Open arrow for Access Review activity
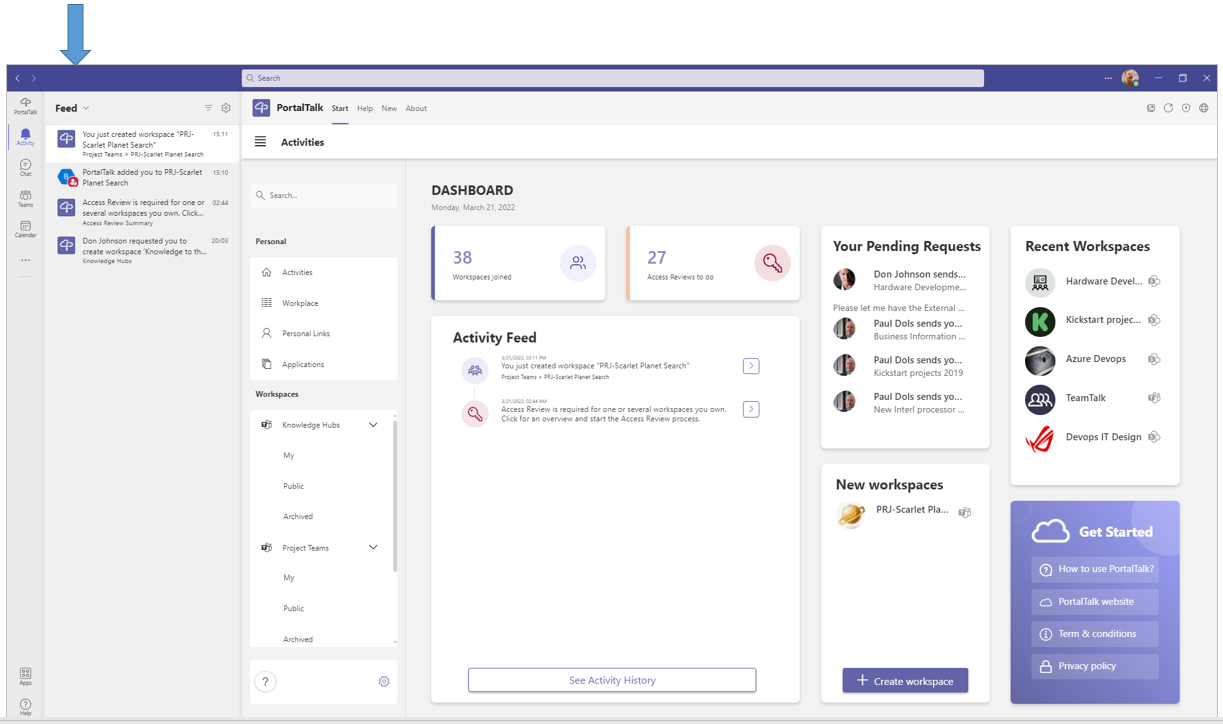The height and width of the screenshot is (724, 1223). (751, 409)
